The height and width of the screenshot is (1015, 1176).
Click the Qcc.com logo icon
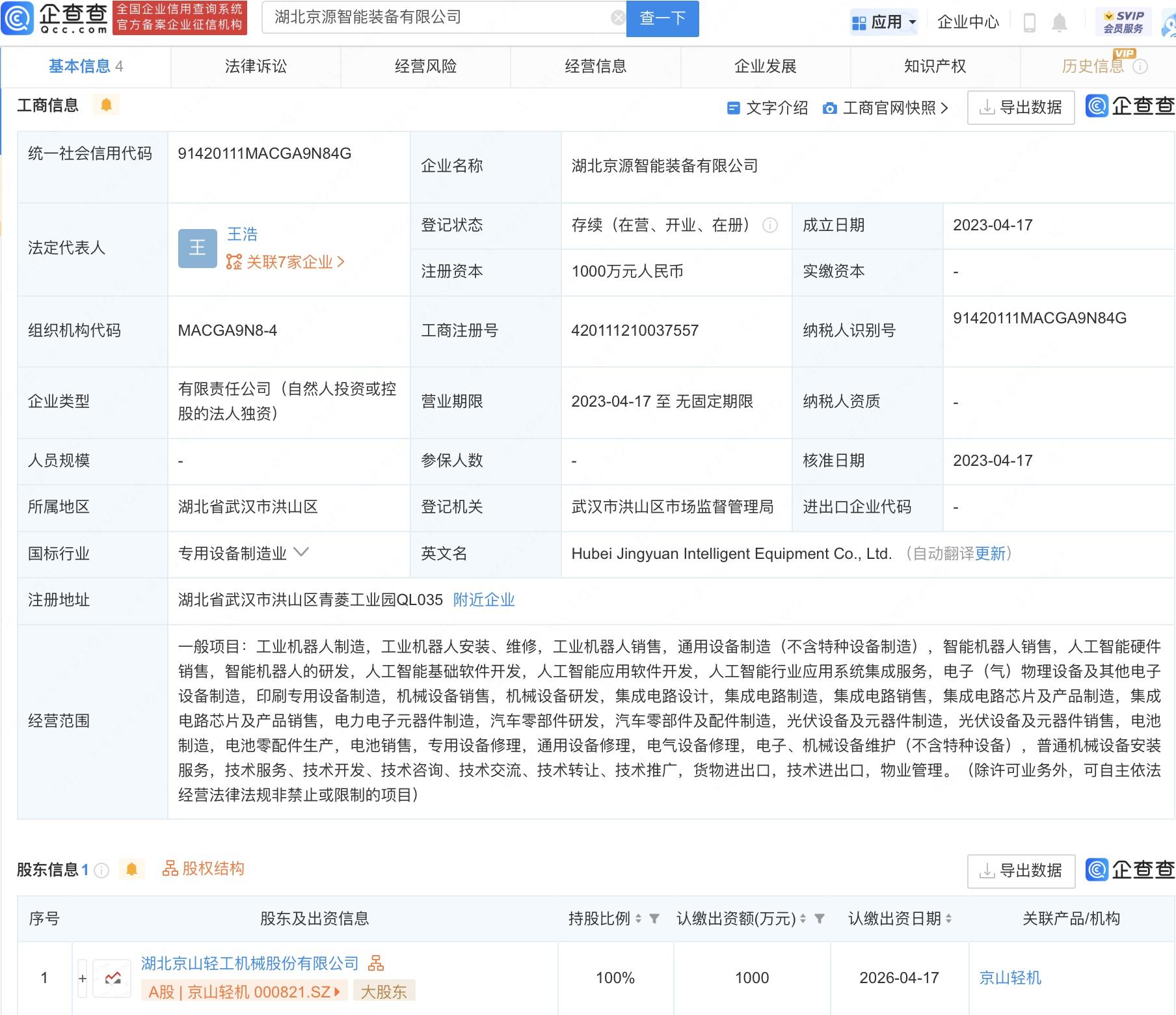(18, 19)
